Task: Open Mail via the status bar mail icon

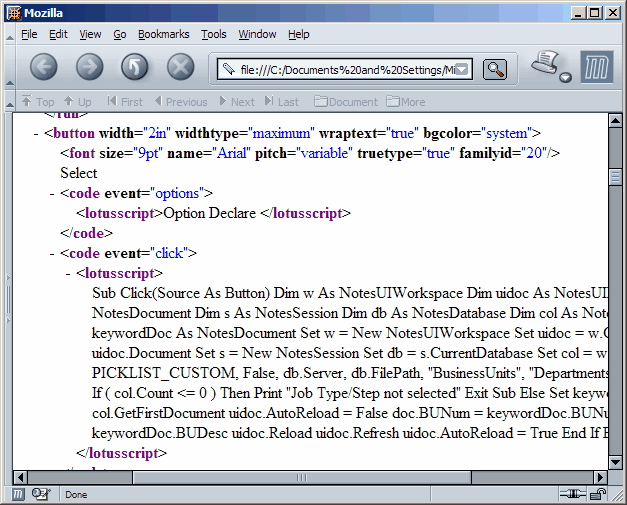Action: pyautogui.click(x=40, y=495)
